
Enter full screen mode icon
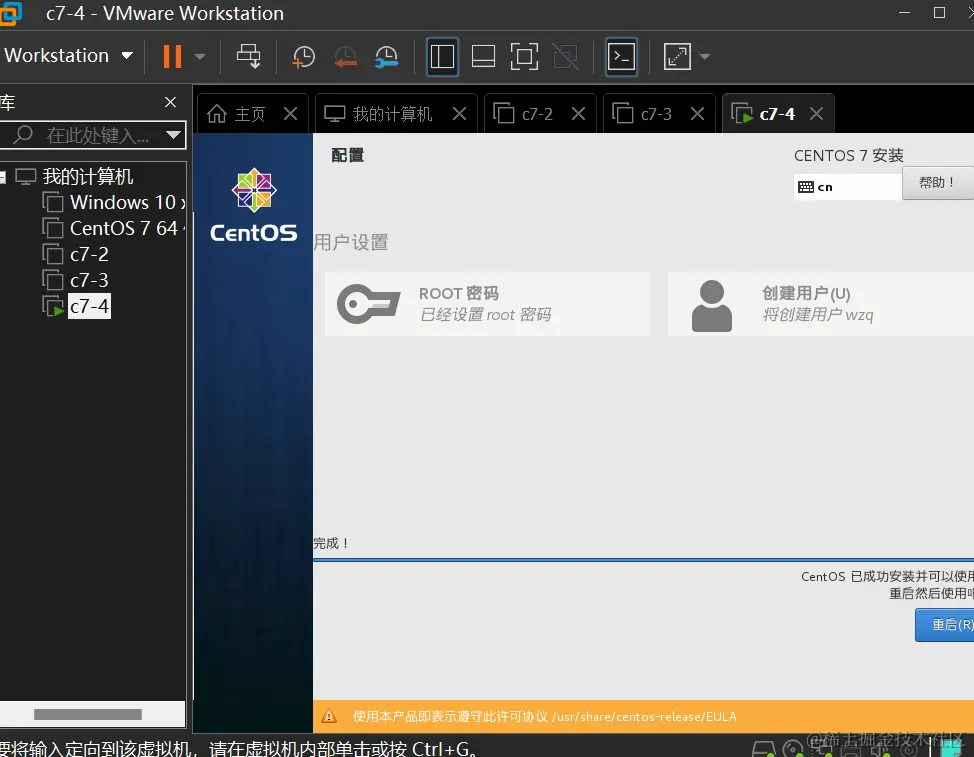pos(524,57)
